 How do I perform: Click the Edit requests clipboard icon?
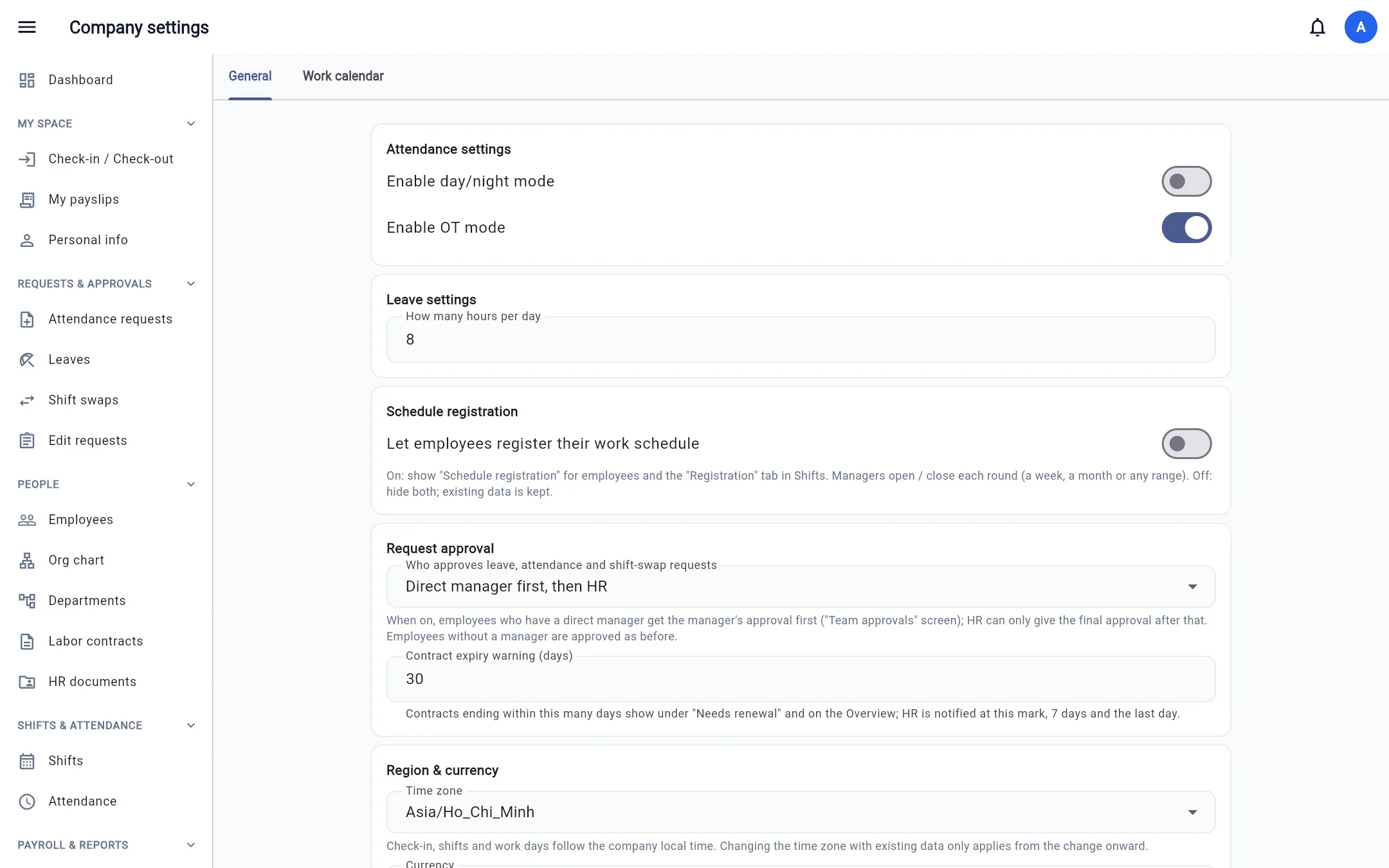(x=27, y=440)
